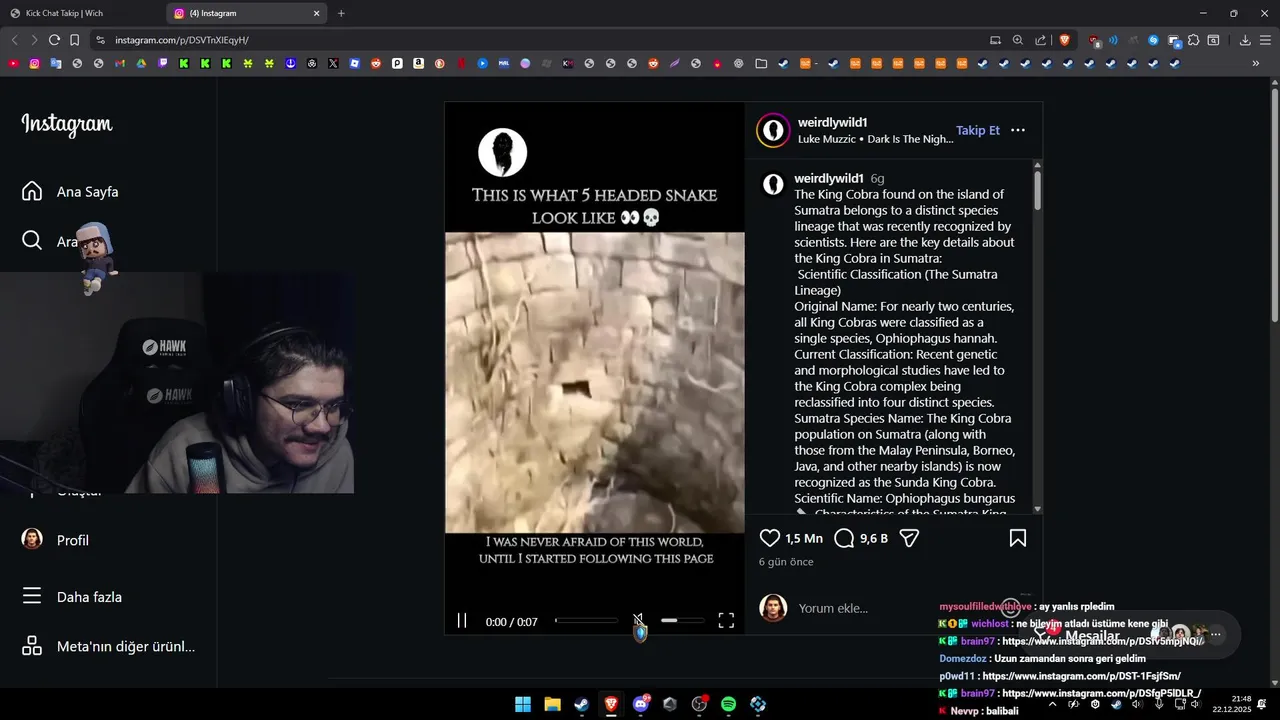Click the Instagram logo in the sidebar
The image size is (1280, 720).
67,125
